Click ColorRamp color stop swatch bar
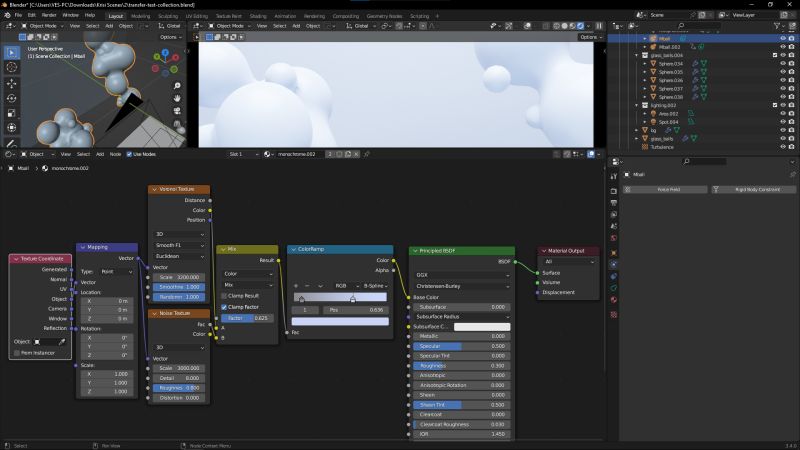Image resolution: width=800 pixels, height=450 pixels. (x=340, y=321)
